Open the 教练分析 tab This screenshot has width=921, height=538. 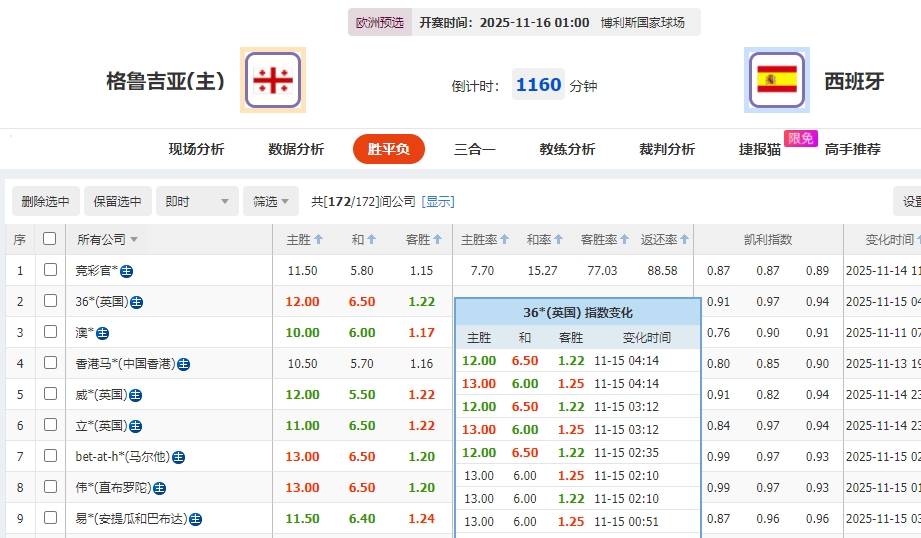pyautogui.click(x=567, y=149)
